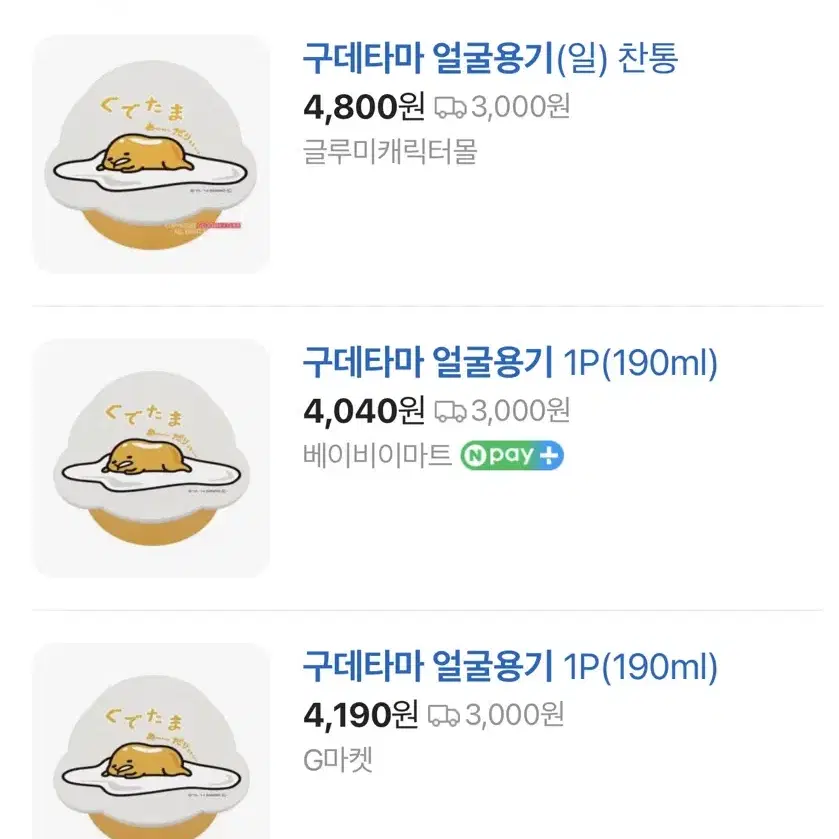Select the 4,190원 price
The width and height of the screenshot is (839, 839).
361,715
